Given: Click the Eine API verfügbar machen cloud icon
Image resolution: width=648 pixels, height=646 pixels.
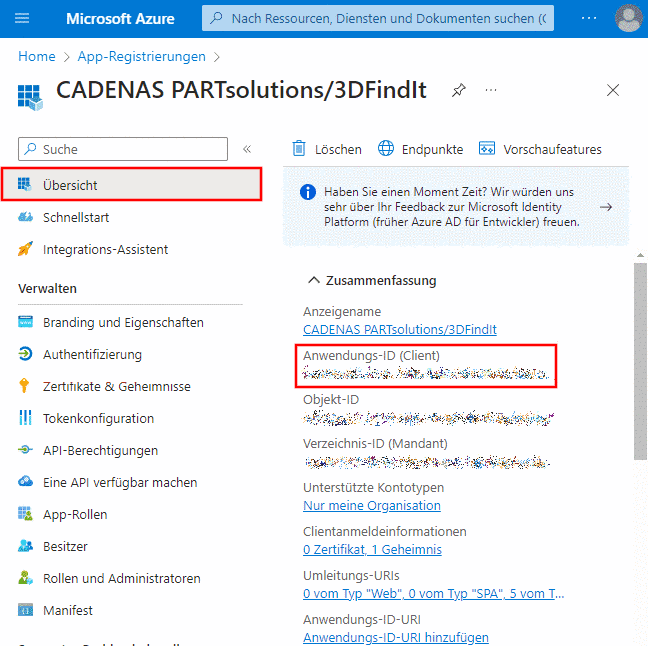Looking at the screenshot, I should 25,481.
